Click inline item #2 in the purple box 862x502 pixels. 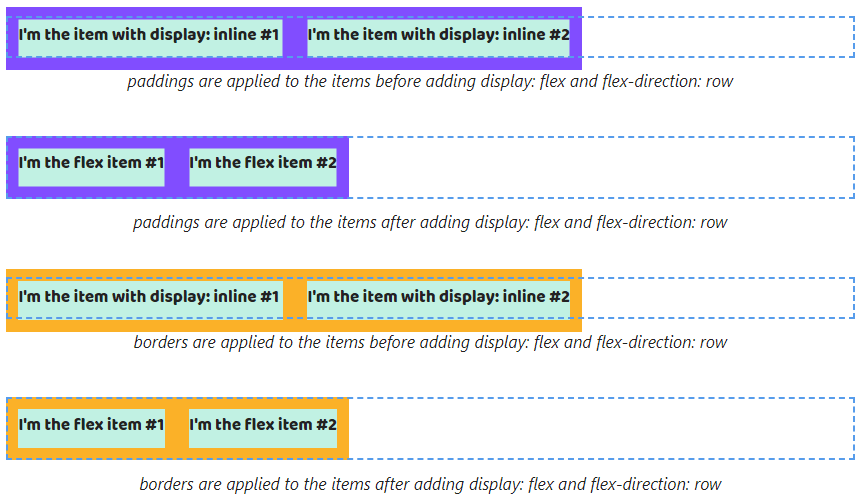point(438,36)
